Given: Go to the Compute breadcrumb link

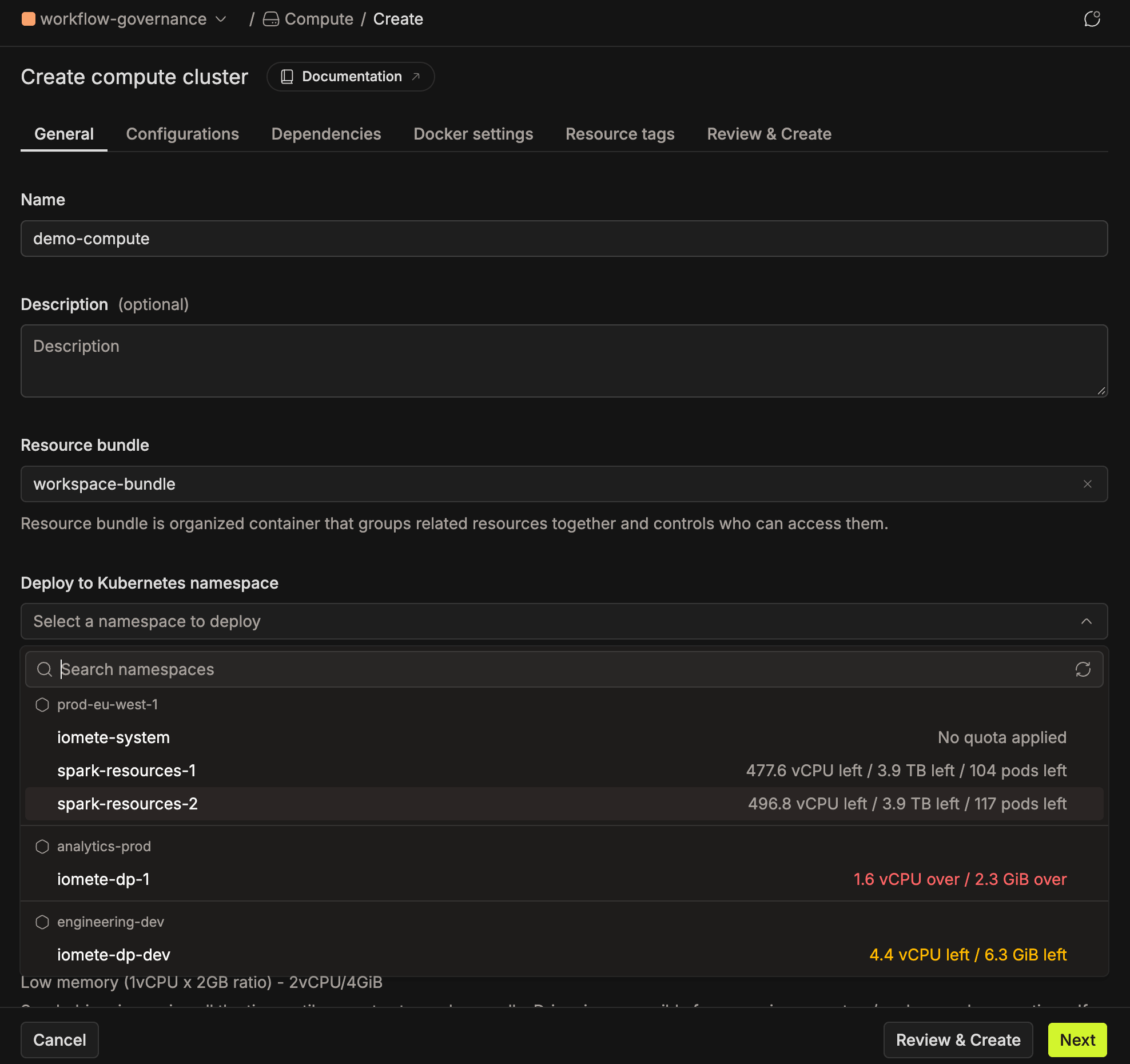Looking at the screenshot, I should click(319, 19).
